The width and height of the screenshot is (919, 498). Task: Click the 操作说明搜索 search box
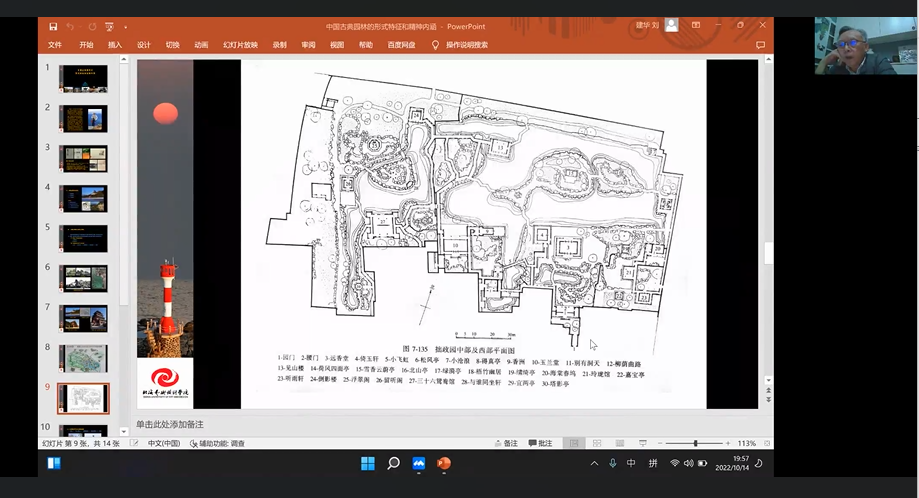point(466,45)
